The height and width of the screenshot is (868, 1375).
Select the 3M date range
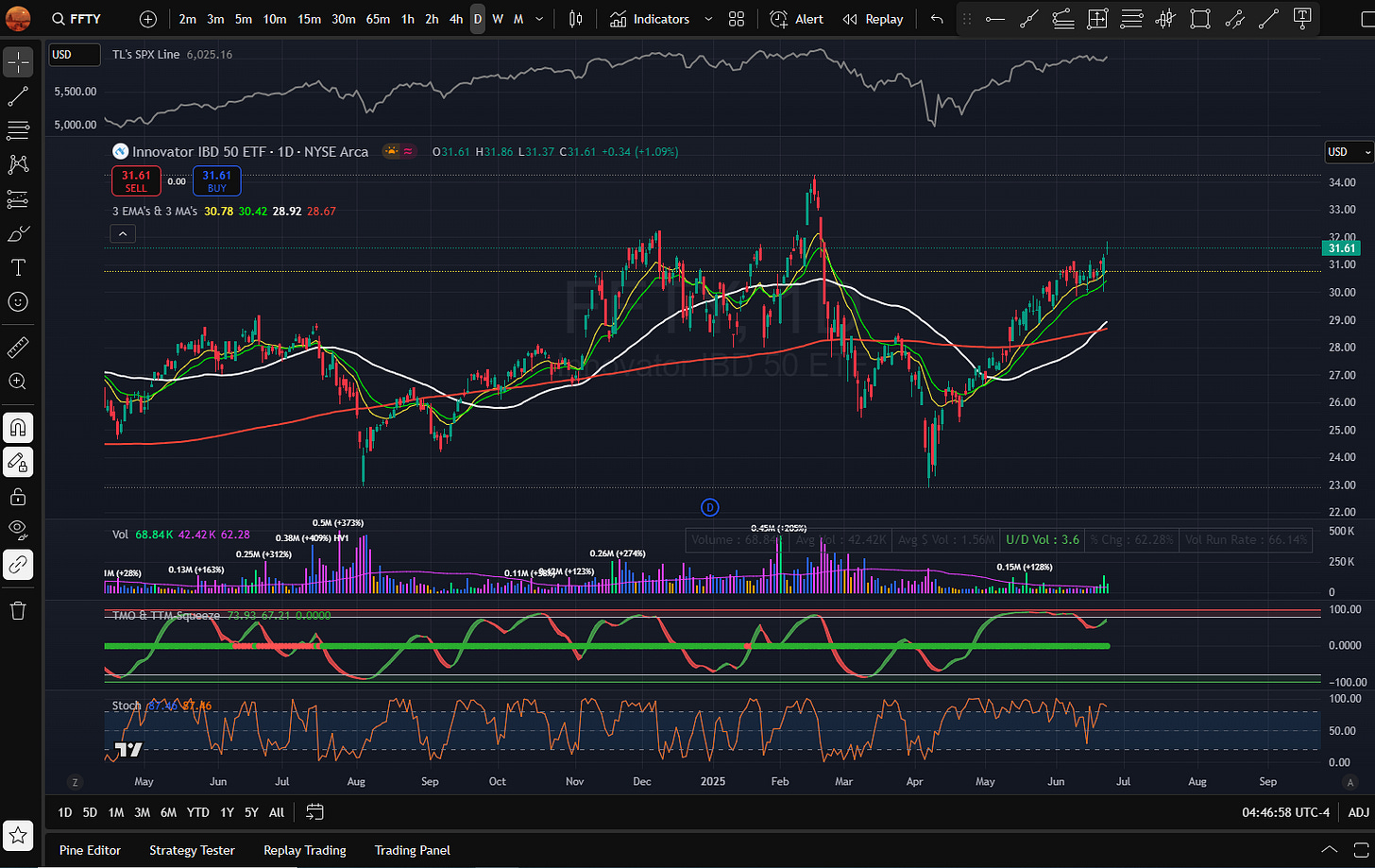tap(142, 812)
